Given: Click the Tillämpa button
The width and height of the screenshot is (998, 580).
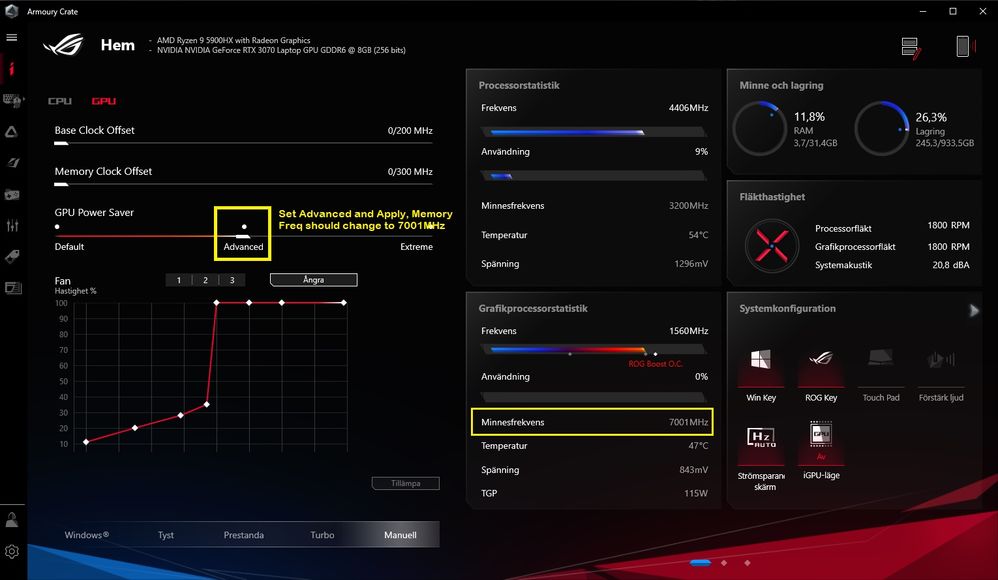Looking at the screenshot, I should coord(405,483).
